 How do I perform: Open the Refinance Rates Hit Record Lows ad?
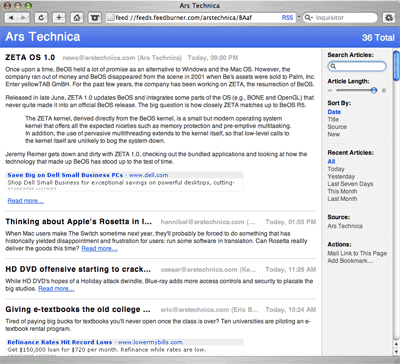[60, 342]
